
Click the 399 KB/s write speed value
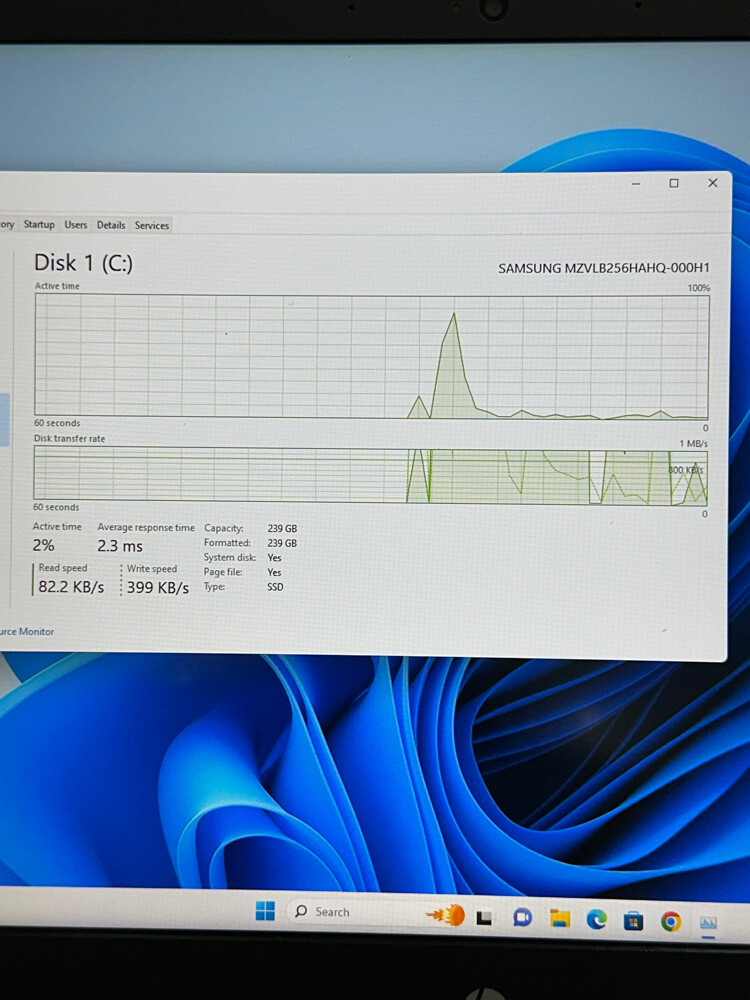click(x=158, y=587)
